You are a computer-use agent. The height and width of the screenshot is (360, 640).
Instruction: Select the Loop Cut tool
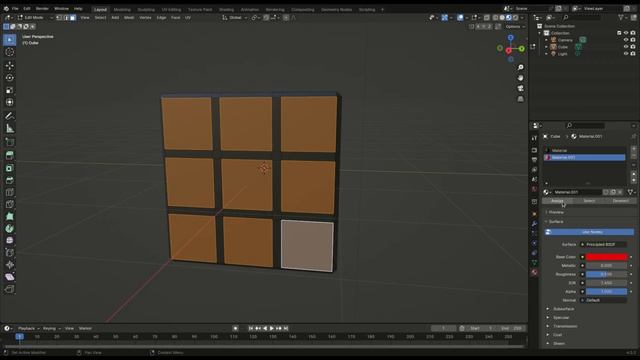[10, 192]
